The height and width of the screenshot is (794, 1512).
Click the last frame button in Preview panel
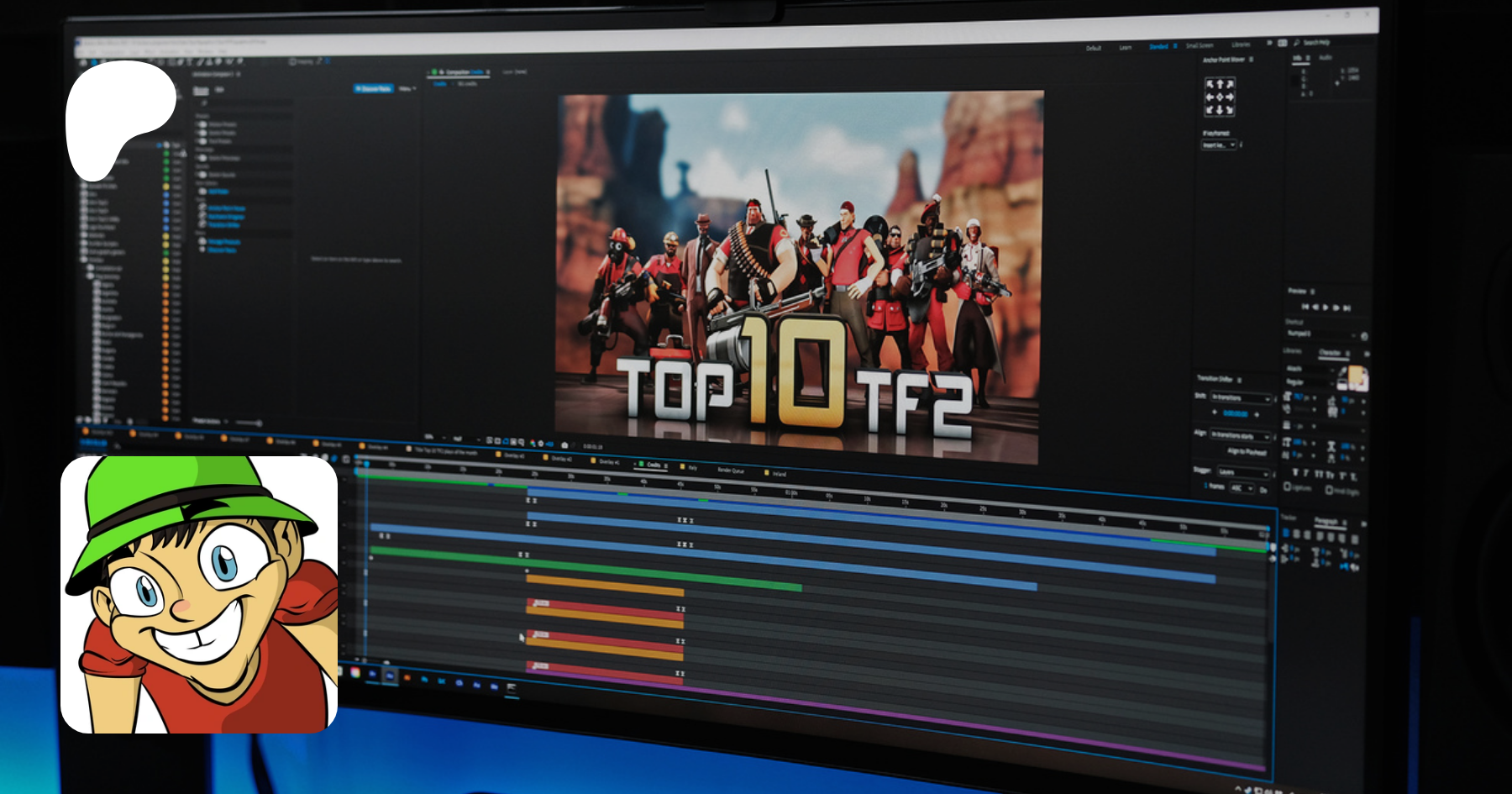1347,308
